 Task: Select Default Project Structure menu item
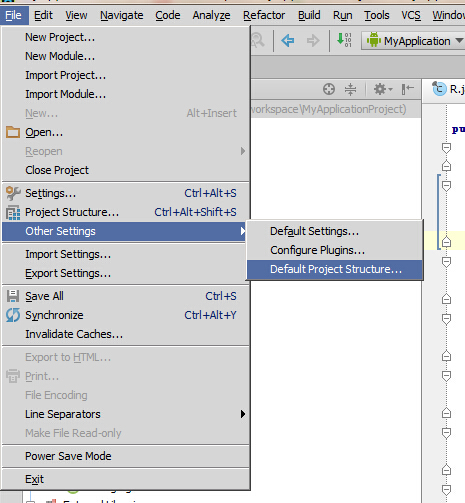(335, 269)
